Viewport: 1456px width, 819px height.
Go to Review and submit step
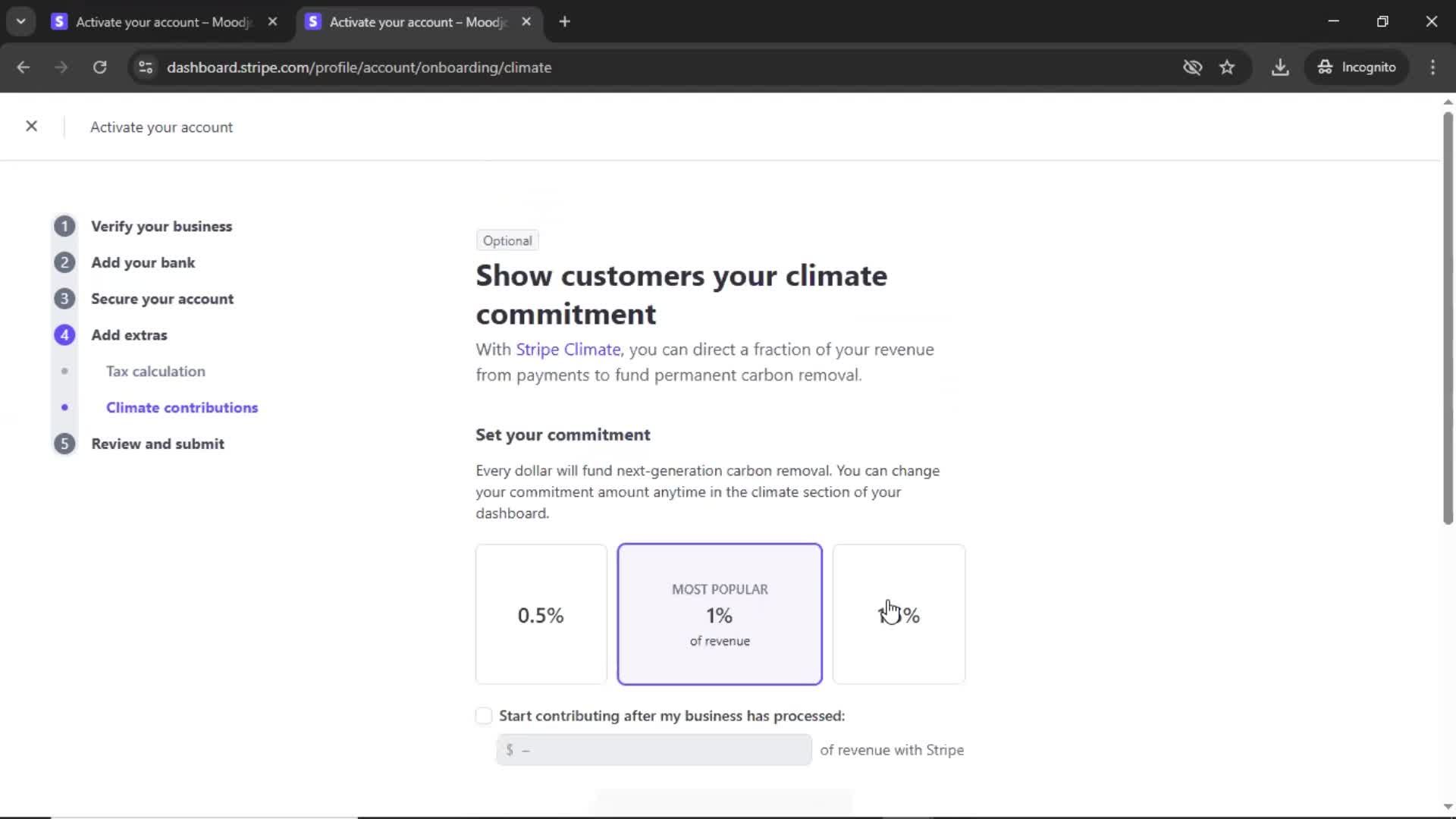click(158, 444)
